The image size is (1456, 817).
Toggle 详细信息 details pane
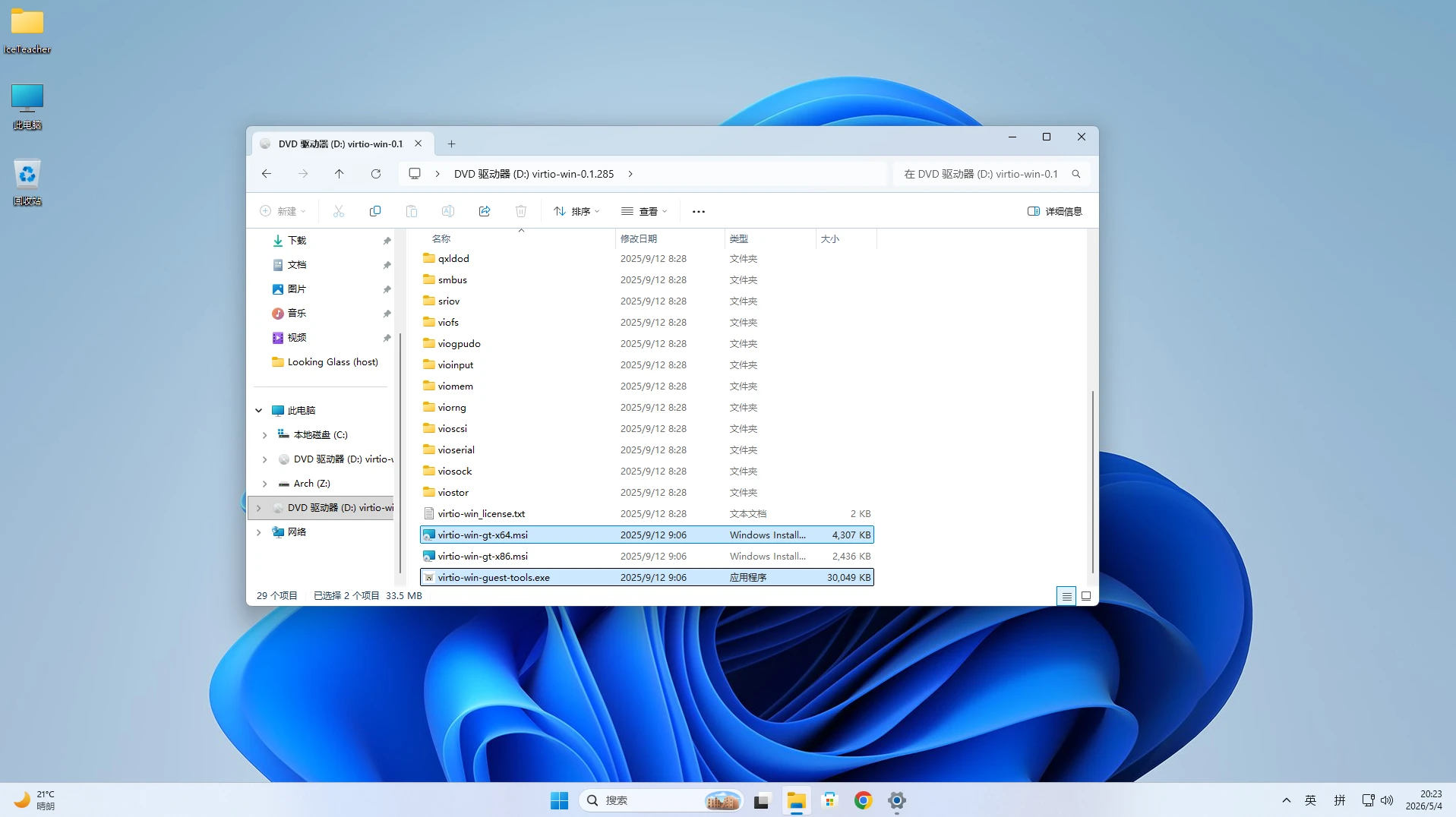point(1055,211)
